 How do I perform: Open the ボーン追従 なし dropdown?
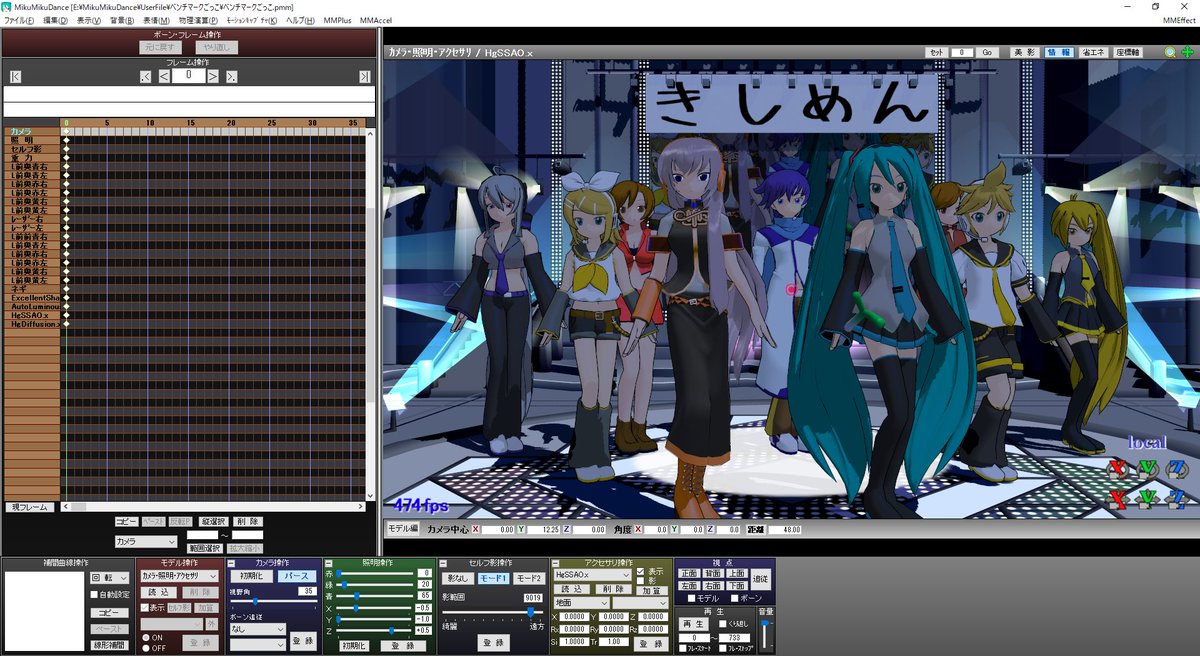258,629
